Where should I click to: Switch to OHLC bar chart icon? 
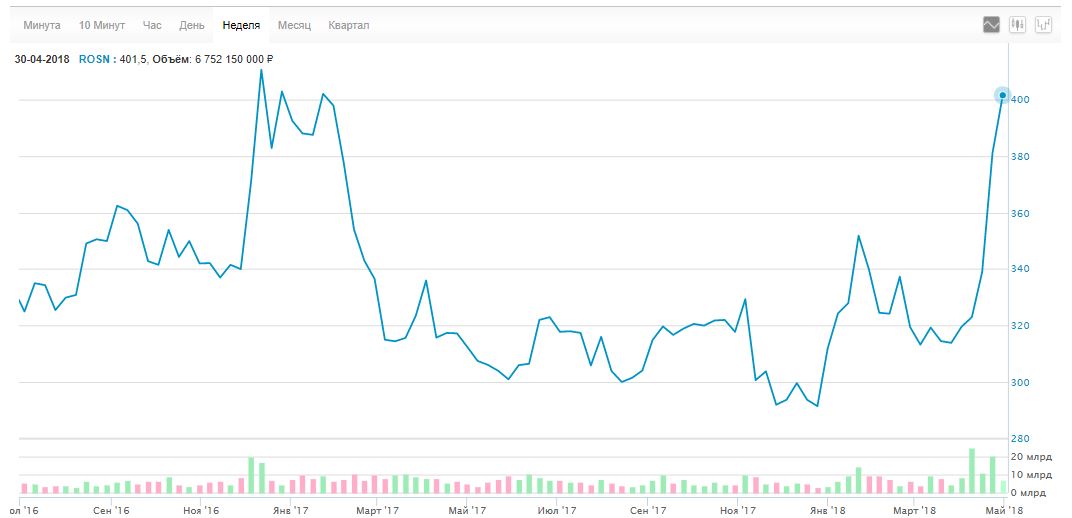pyautogui.click(x=1046, y=25)
